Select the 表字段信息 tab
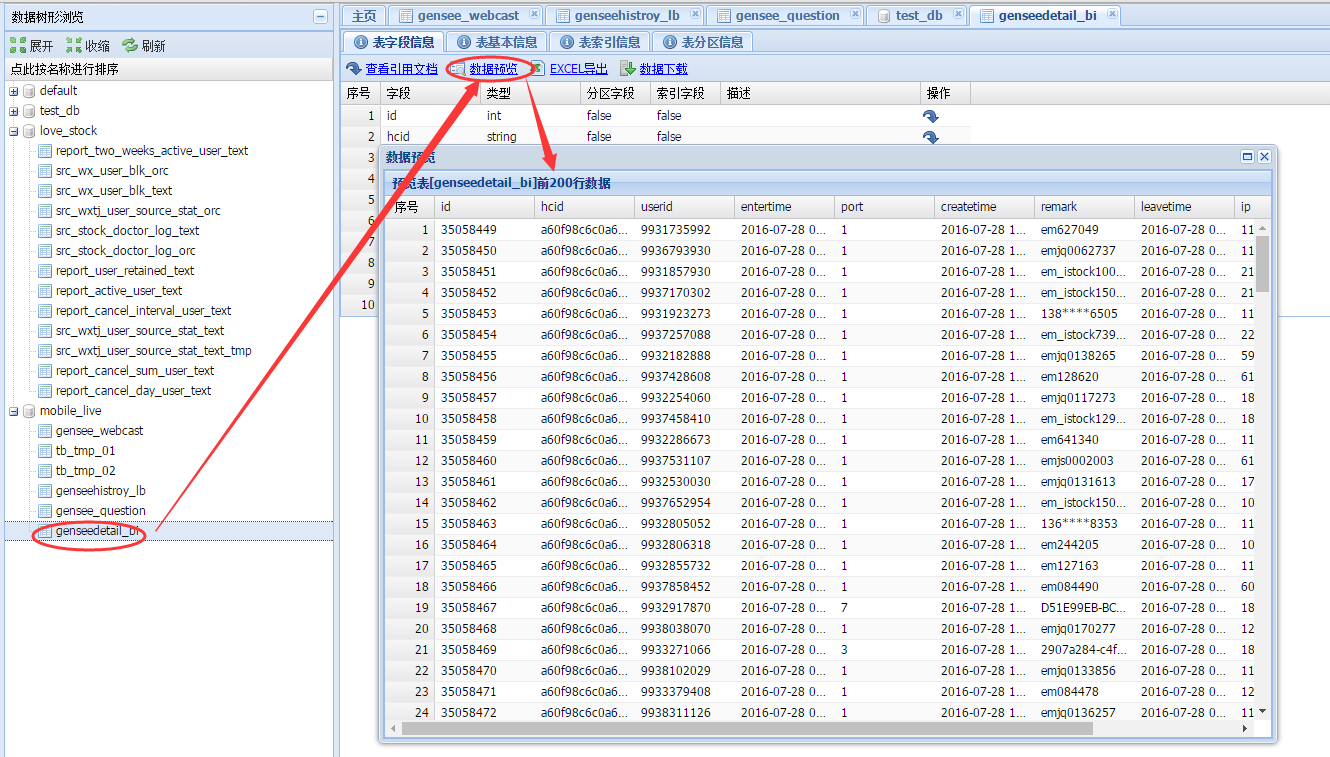 pyautogui.click(x=394, y=42)
